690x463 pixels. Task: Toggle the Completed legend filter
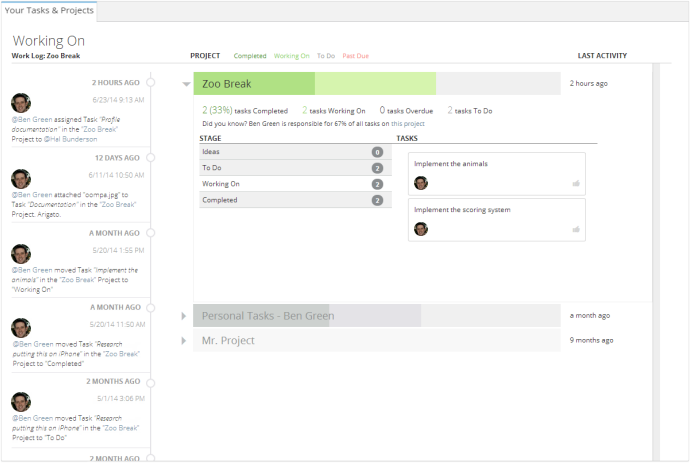coord(250,56)
